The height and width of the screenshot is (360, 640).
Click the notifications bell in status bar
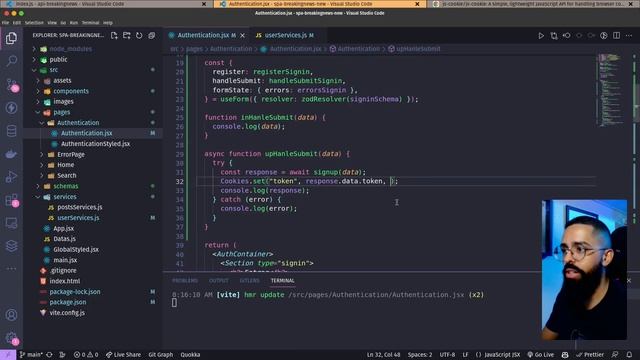point(629,355)
